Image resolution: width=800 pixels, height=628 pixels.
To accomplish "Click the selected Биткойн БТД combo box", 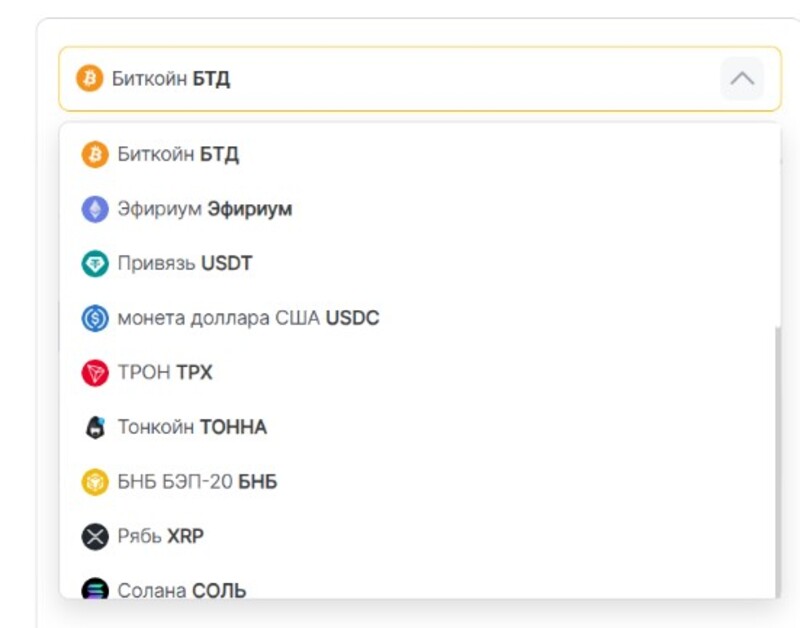I will pos(420,79).
